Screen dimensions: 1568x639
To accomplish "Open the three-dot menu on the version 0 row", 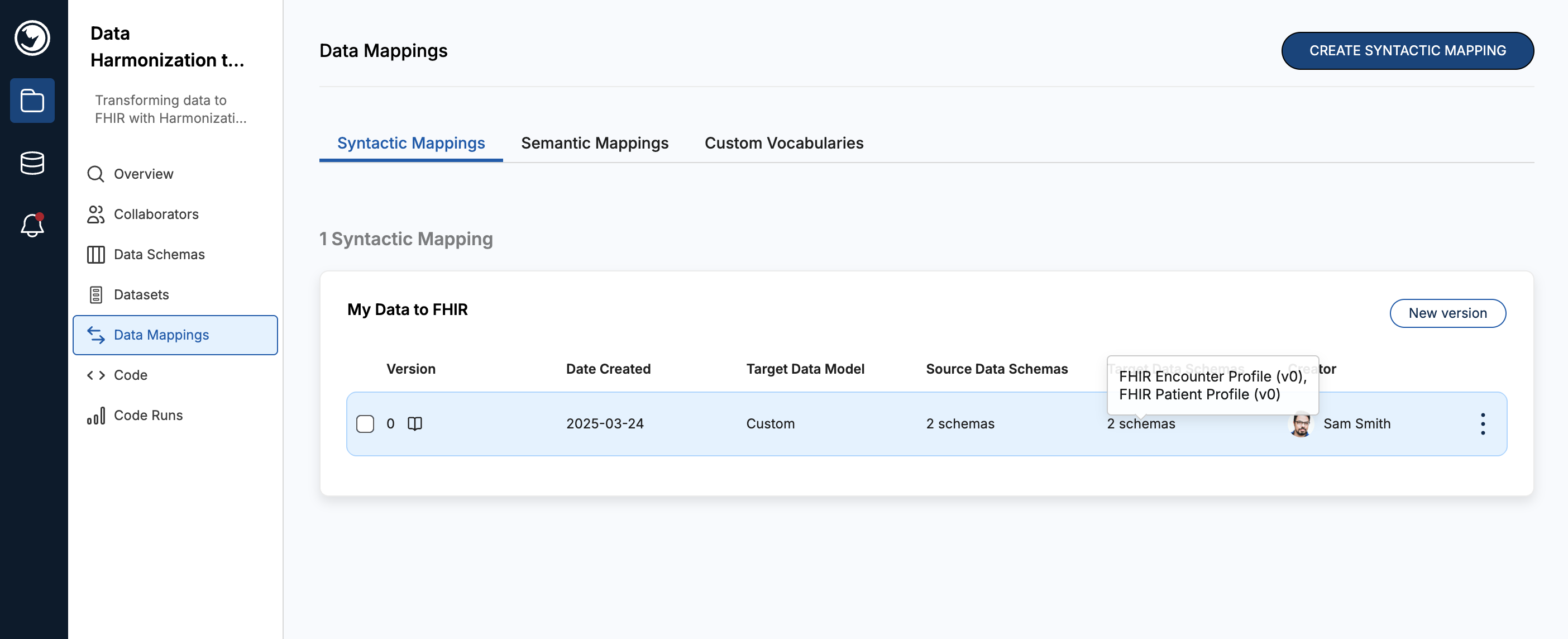I will 1483,424.
